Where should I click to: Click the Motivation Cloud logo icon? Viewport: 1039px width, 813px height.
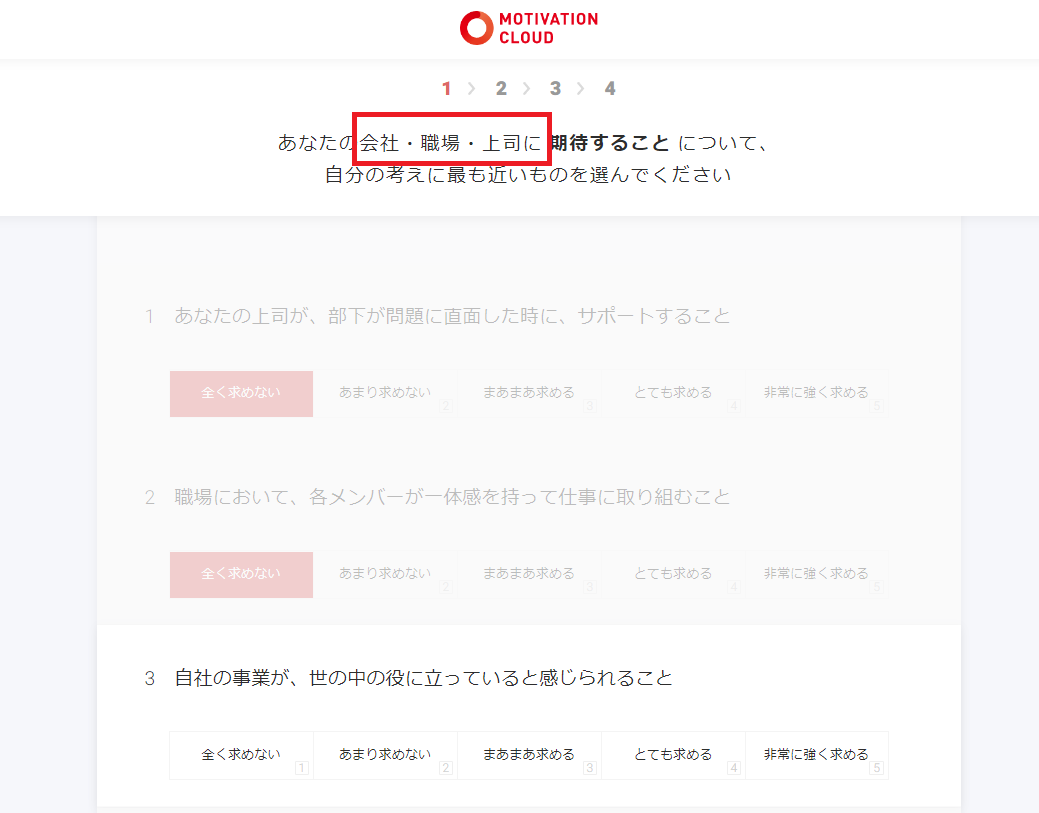(476, 28)
